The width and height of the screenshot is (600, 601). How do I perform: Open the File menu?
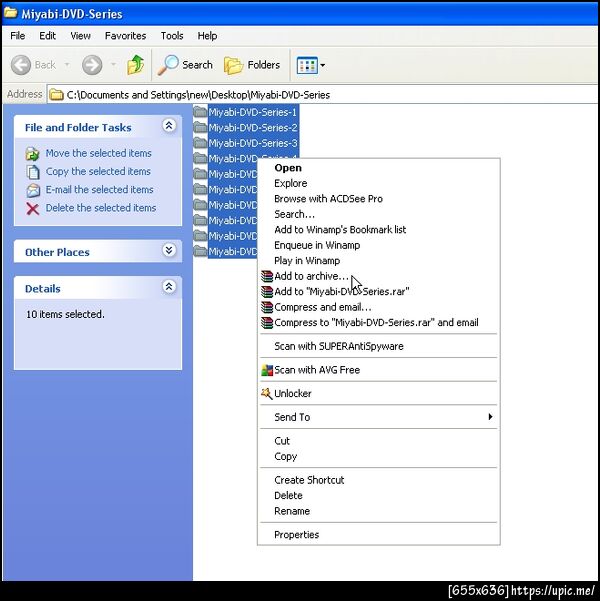pos(18,36)
